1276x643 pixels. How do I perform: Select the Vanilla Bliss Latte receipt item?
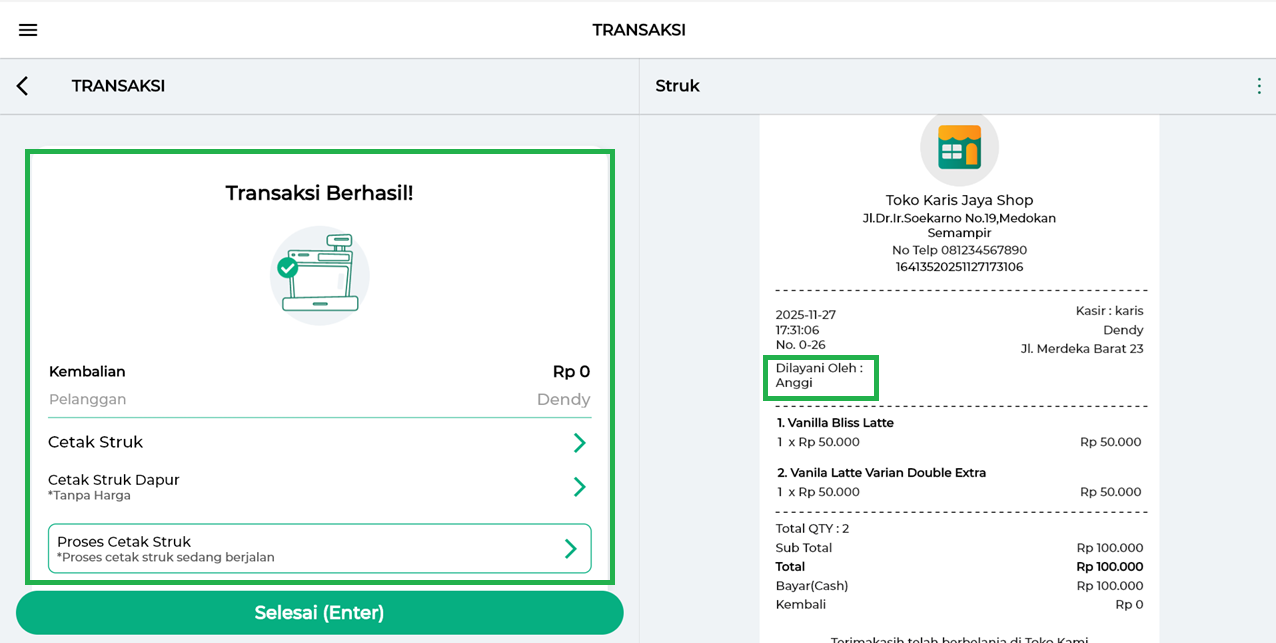pyautogui.click(x=835, y=423)
